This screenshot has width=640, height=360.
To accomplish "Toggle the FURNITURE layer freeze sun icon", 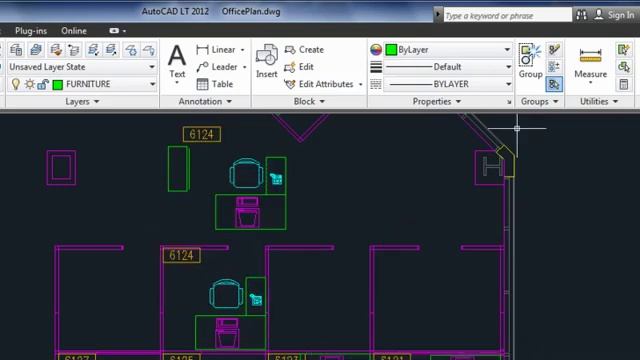I will 29,84.
